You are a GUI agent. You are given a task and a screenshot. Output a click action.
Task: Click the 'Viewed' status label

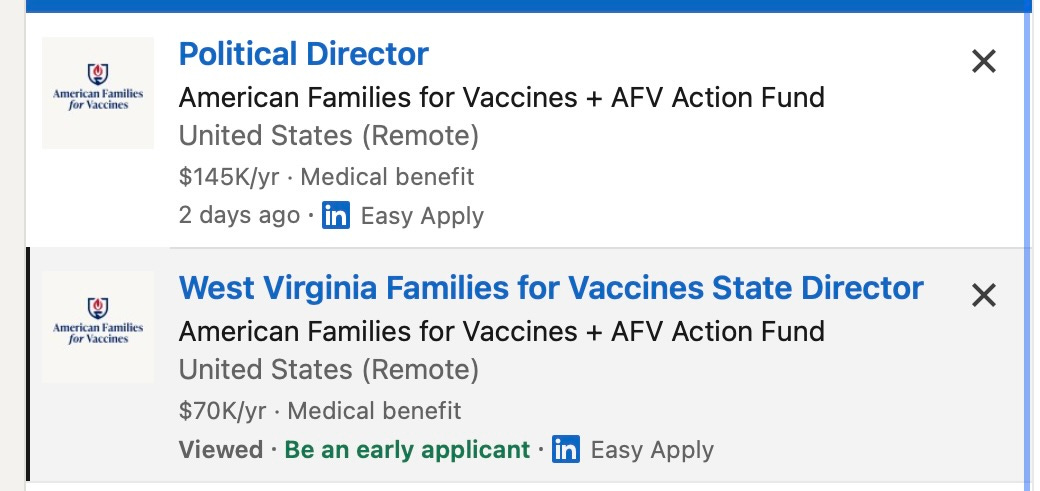pos(220,449)
